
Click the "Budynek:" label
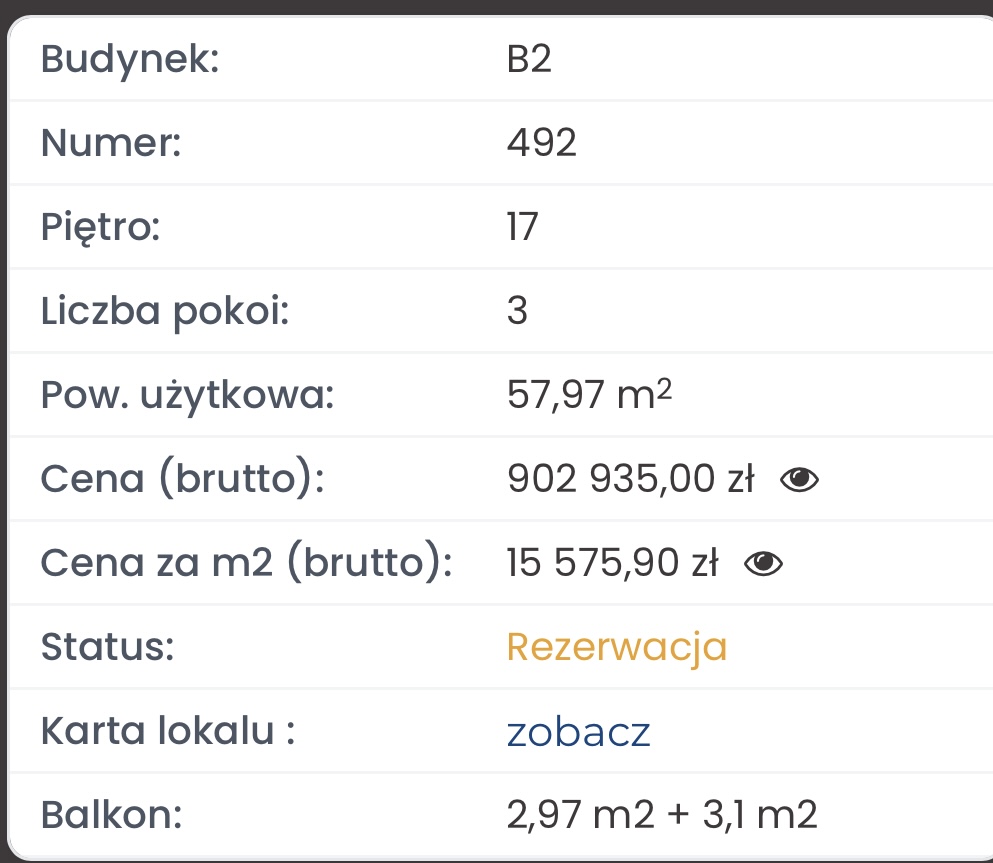click(x=129, y=60)
